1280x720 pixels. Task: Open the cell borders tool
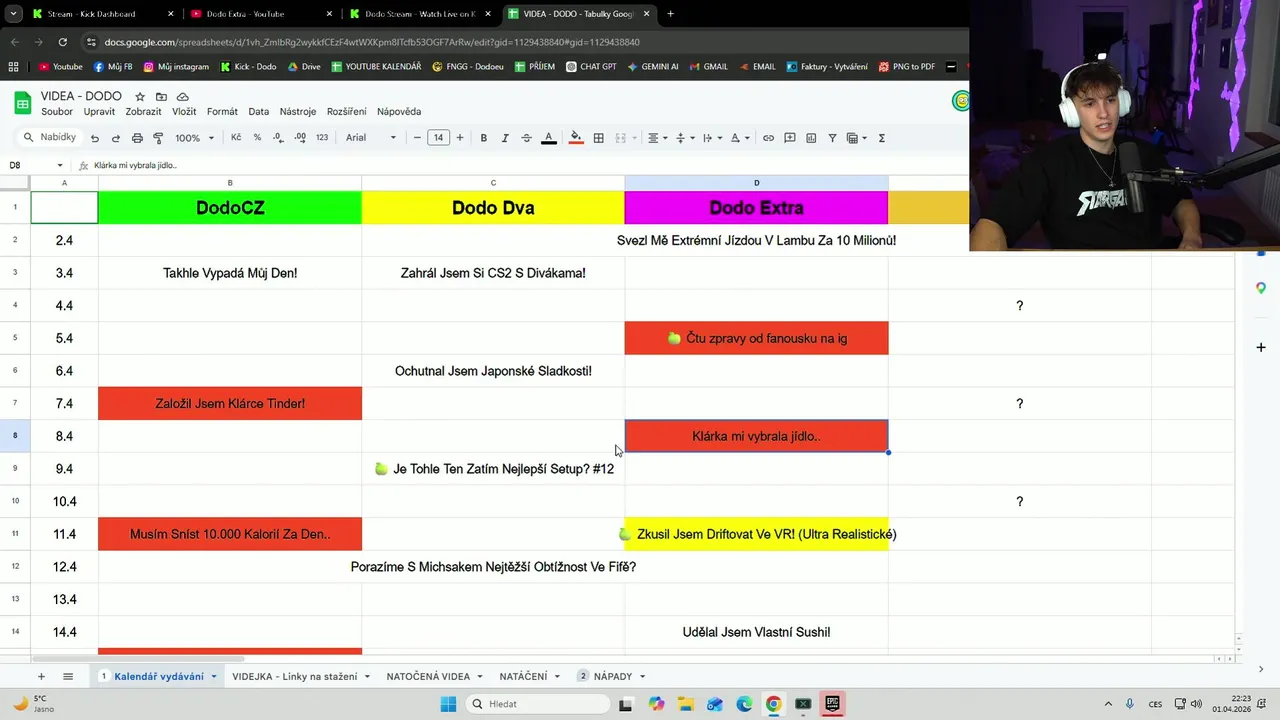(598, 138)
